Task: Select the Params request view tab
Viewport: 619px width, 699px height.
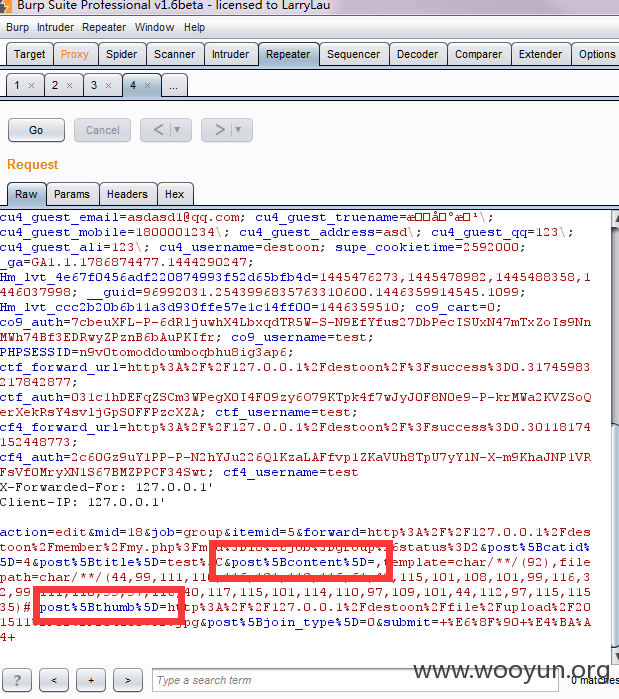Action: pyautogui.click(x=72, y=194)
